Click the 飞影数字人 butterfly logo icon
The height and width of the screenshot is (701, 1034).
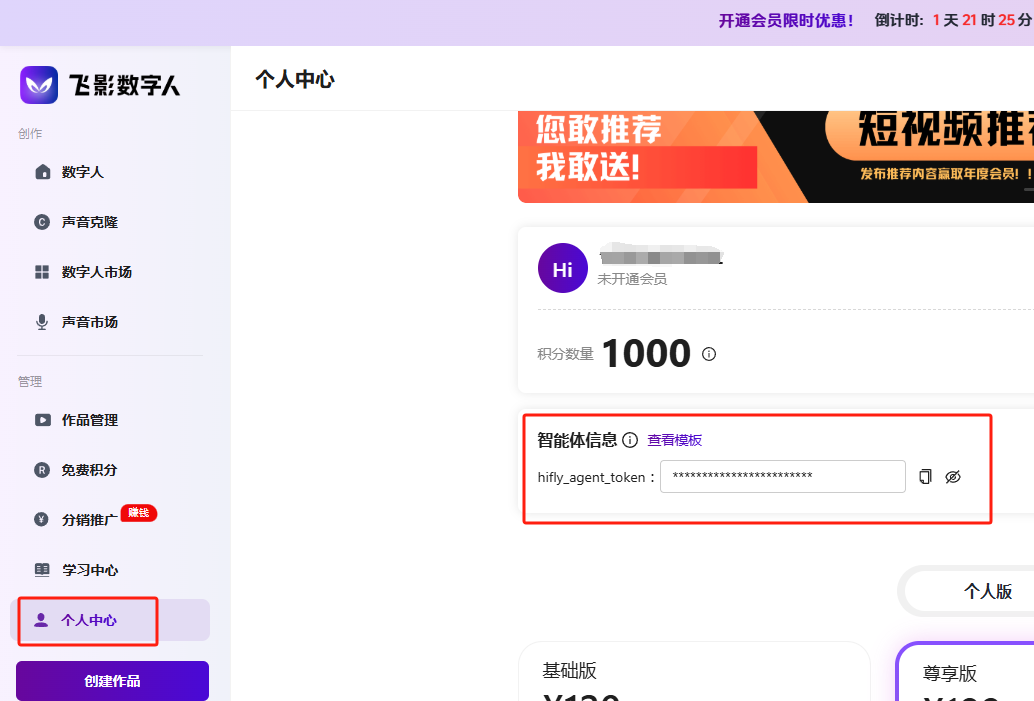39,85
